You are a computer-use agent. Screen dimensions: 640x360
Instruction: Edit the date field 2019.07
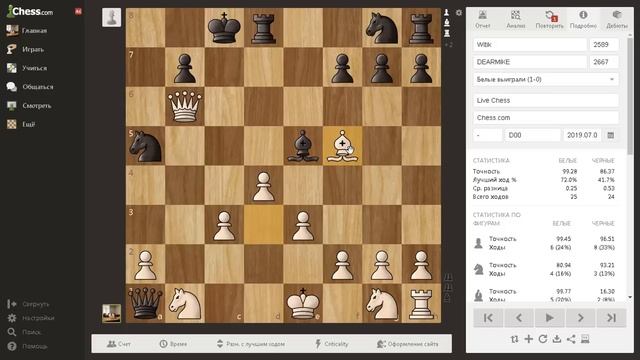pyautogui.click(x=582, y=135)
